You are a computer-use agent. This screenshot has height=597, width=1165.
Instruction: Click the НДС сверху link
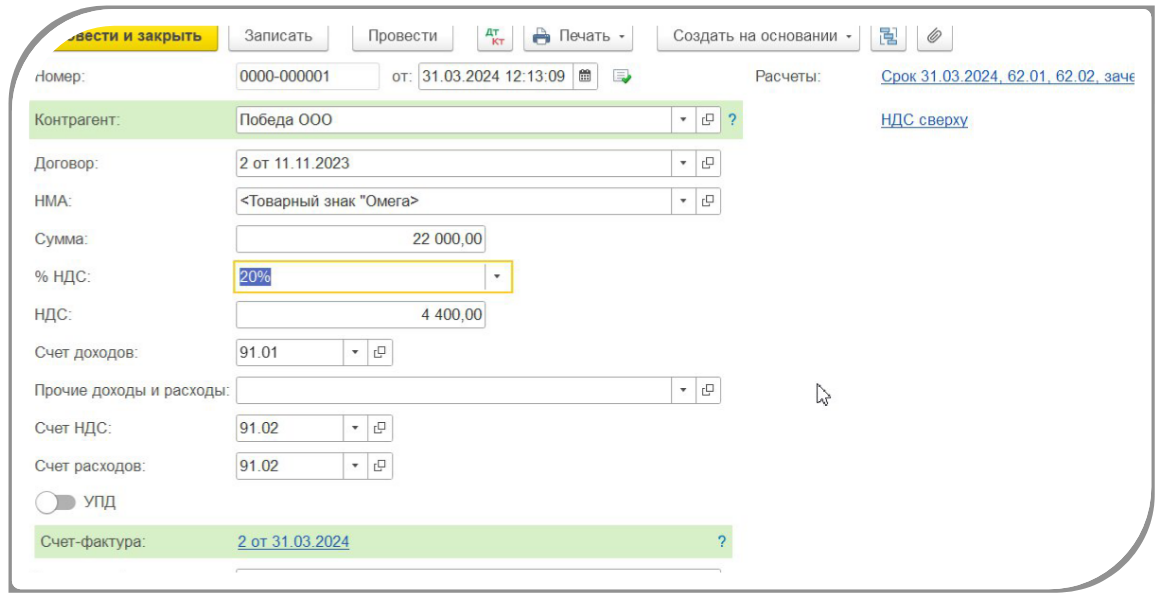[x=924, y=120]
